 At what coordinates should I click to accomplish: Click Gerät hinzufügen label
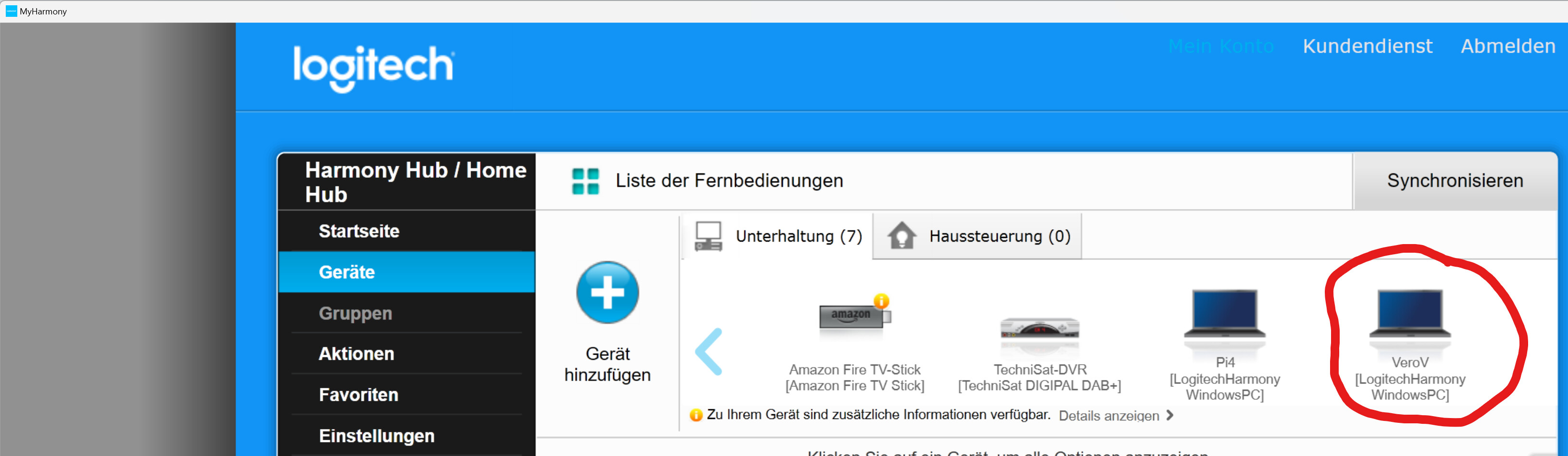[608, 364]
